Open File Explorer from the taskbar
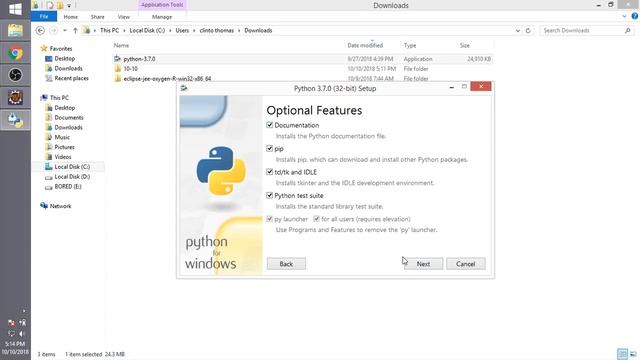Screen dimensions: 640x360 (x=15, y=31)
